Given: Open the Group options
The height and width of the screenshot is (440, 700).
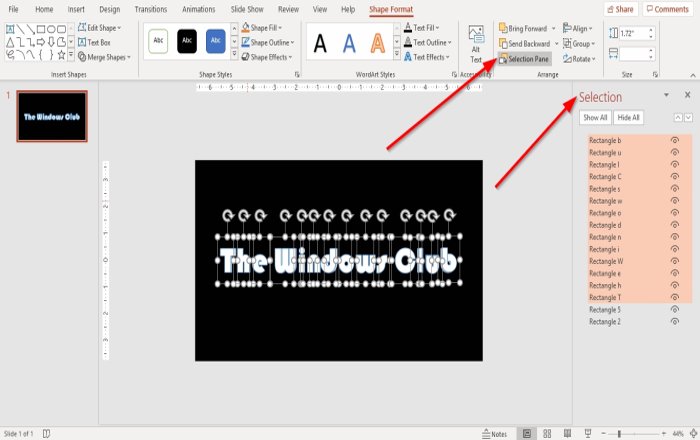Looking at the screenshot, I should [579, 44].
